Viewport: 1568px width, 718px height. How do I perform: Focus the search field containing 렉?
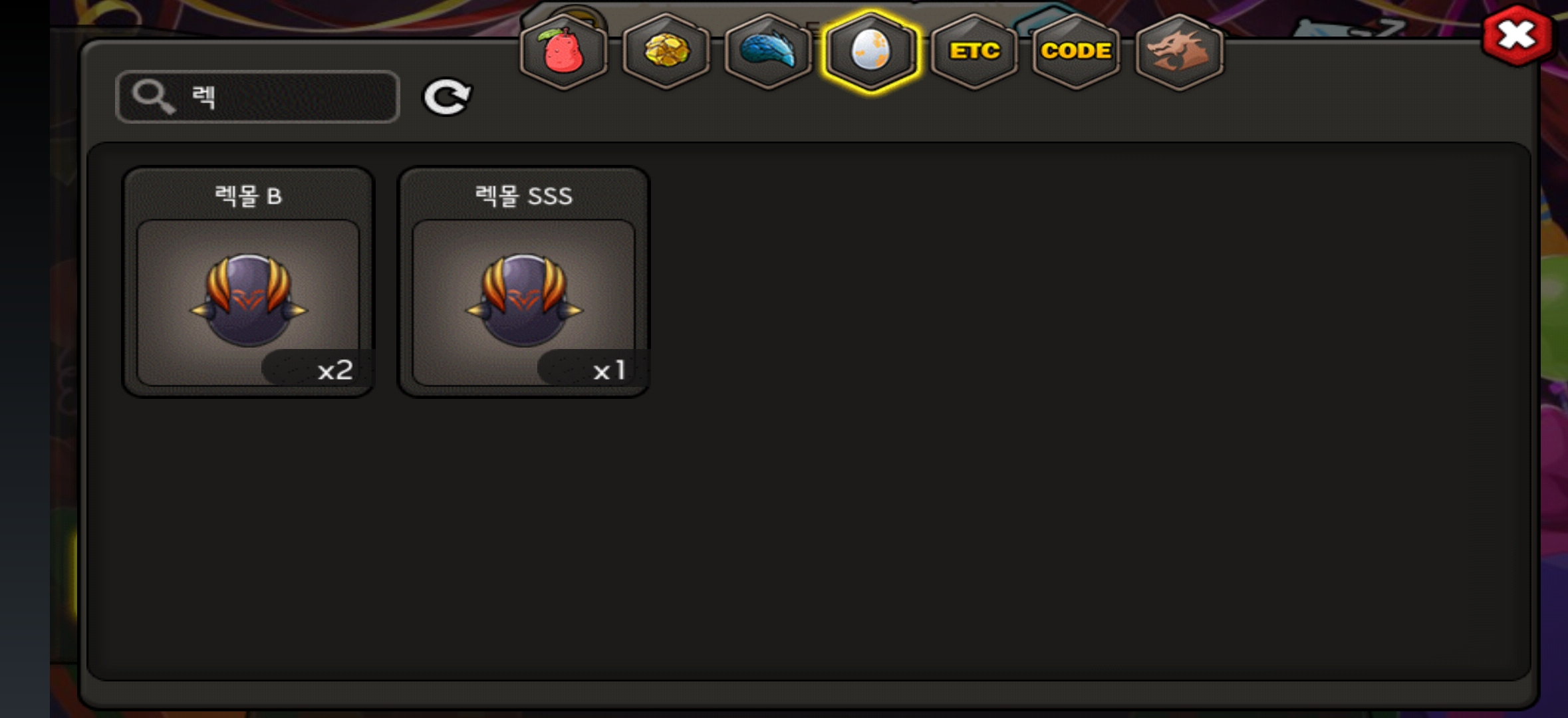click(257, 97)
